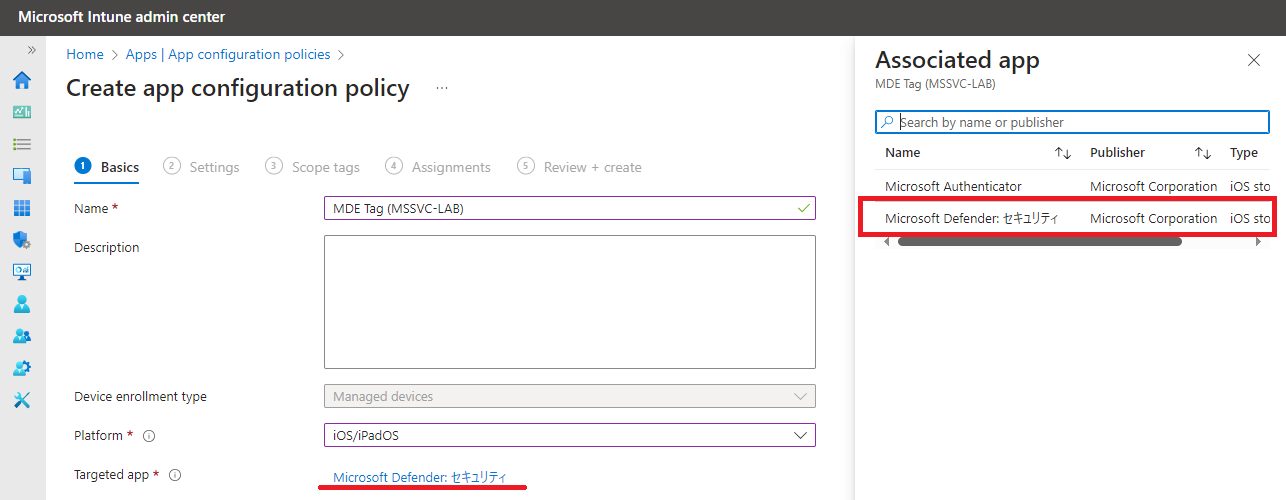Click the scrollbar right arrow in app list
Screen dimensions: 1286x500
pos(1258,241)
